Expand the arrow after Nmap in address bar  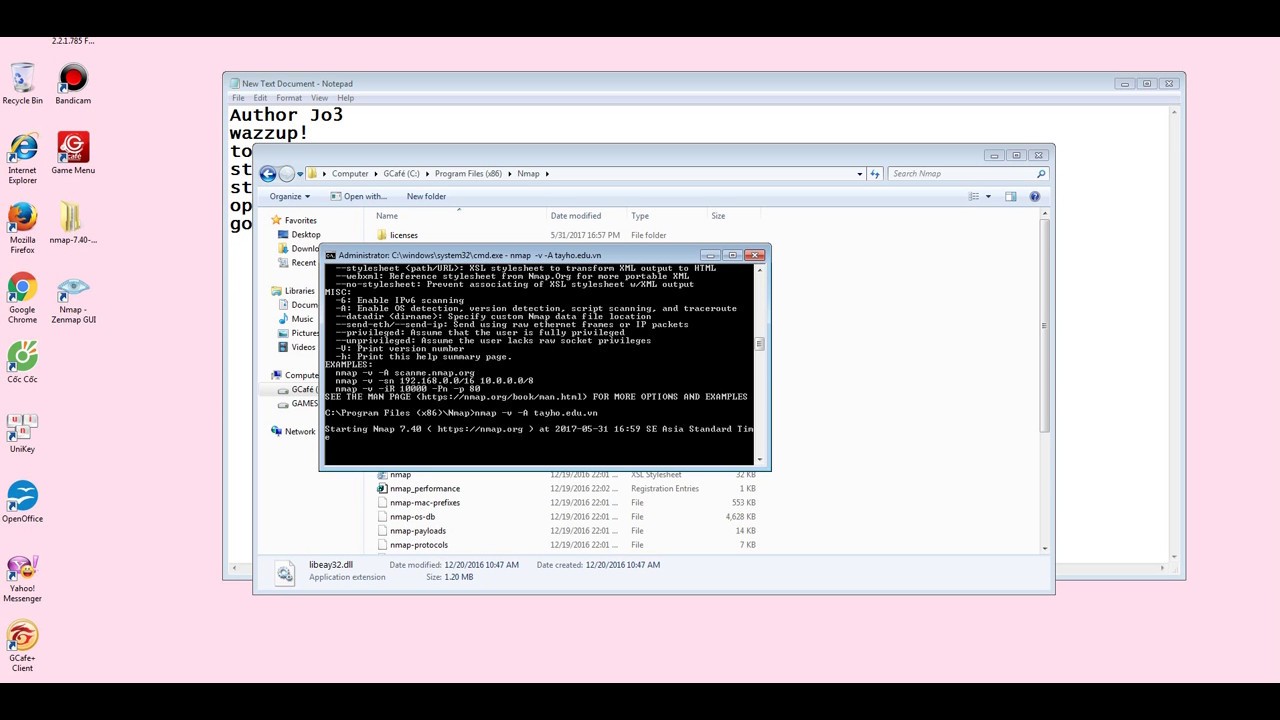coord(547,174)
